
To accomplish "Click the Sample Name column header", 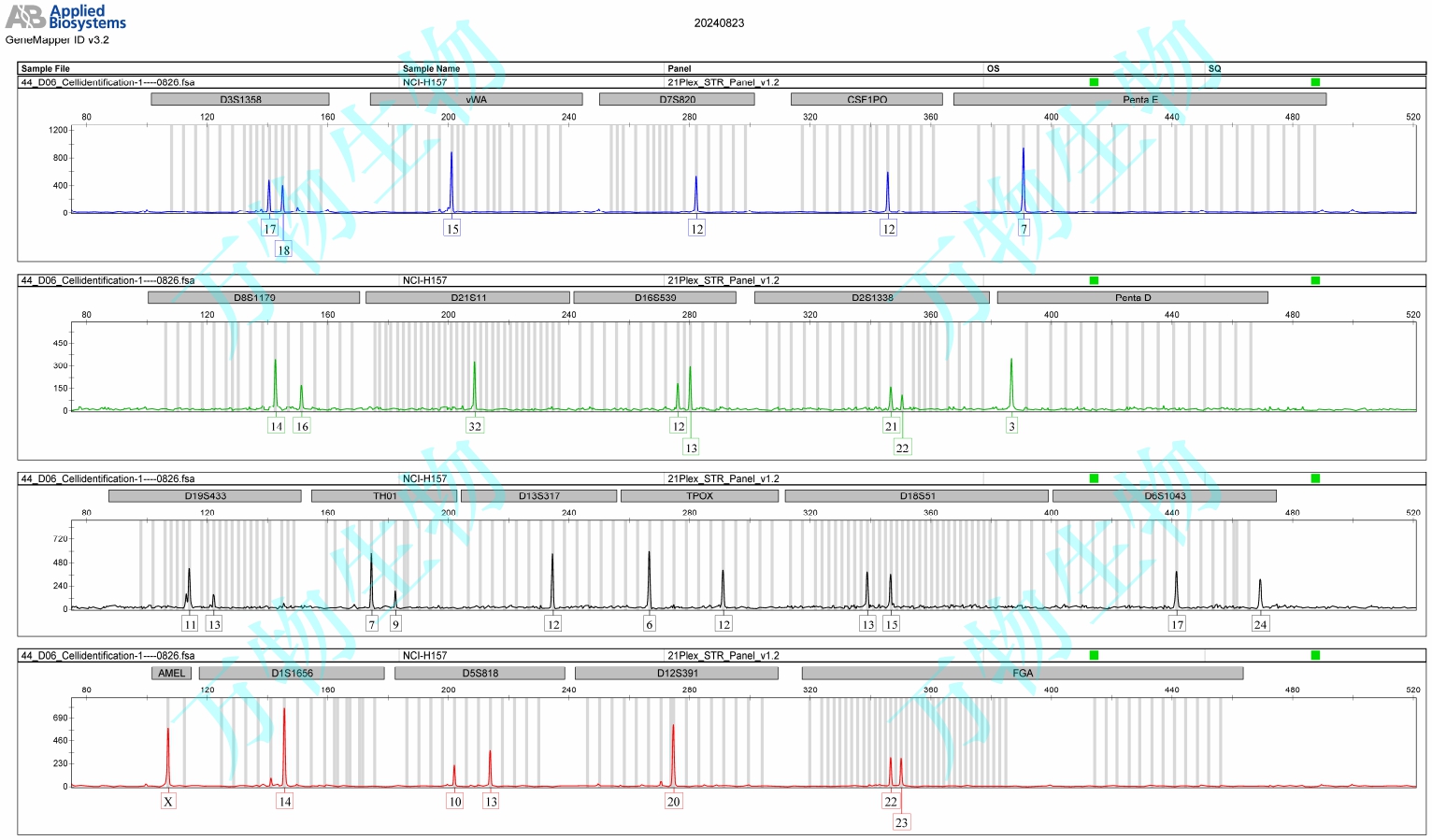I will coord(431,68).
